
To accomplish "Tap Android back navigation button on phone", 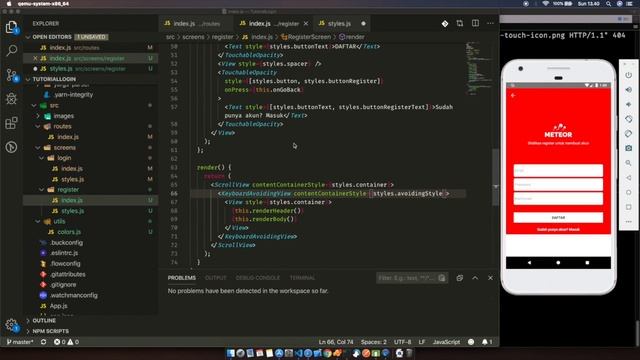I will (529, 263).
